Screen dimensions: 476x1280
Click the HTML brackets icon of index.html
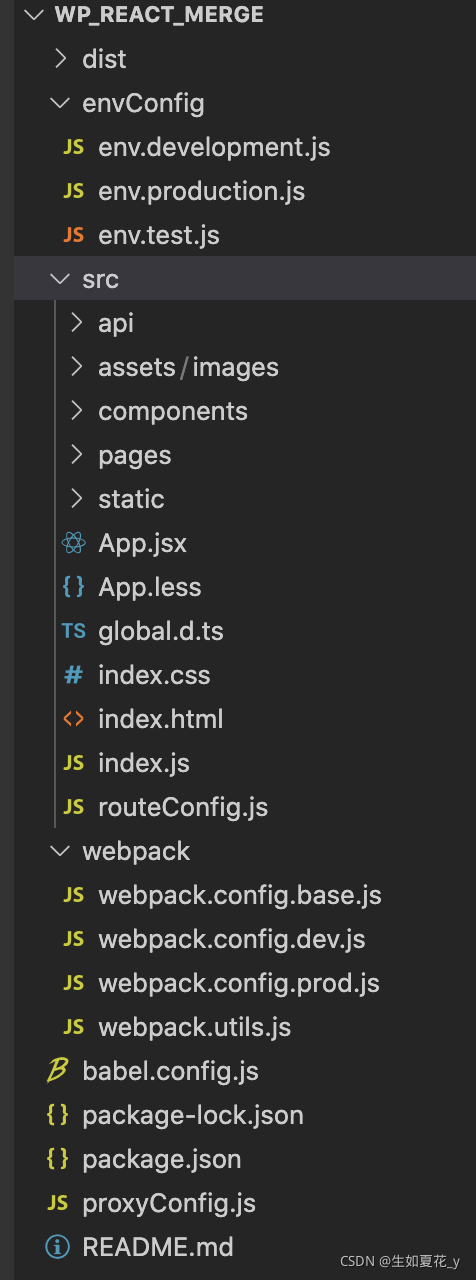tap(73, 719)
